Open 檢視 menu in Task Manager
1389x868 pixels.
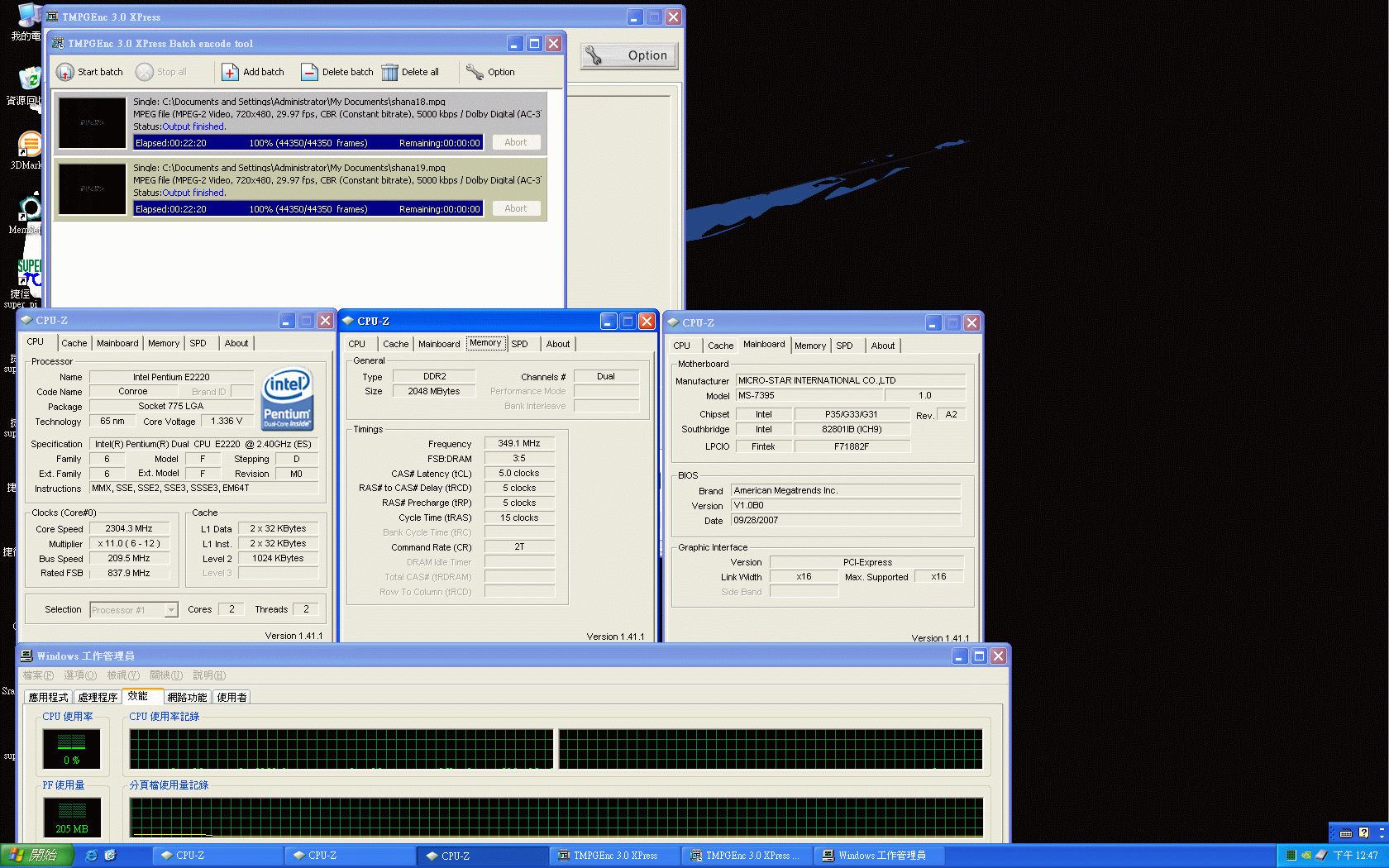[123, 675]
